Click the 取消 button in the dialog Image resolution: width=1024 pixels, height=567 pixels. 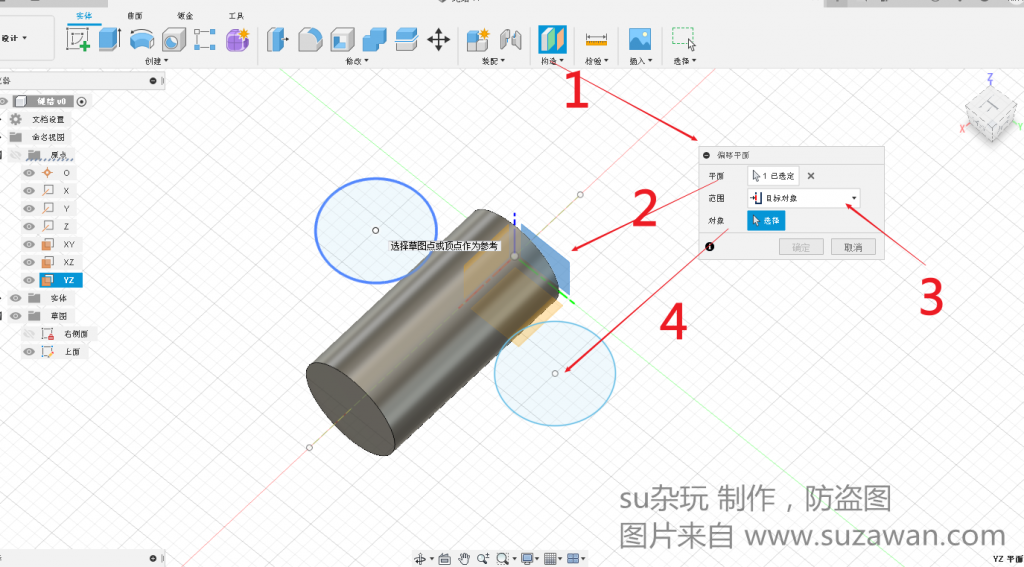click(853, 247)
